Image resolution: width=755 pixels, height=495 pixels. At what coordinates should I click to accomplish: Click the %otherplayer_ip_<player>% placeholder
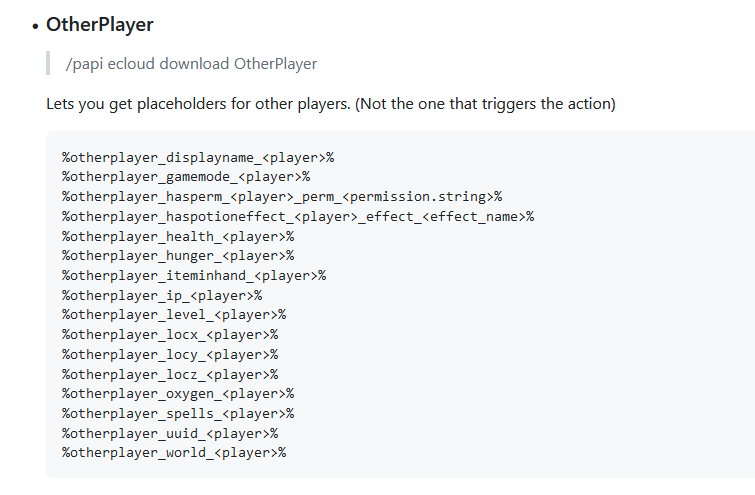pyautogui.click(x=162, y=295)
